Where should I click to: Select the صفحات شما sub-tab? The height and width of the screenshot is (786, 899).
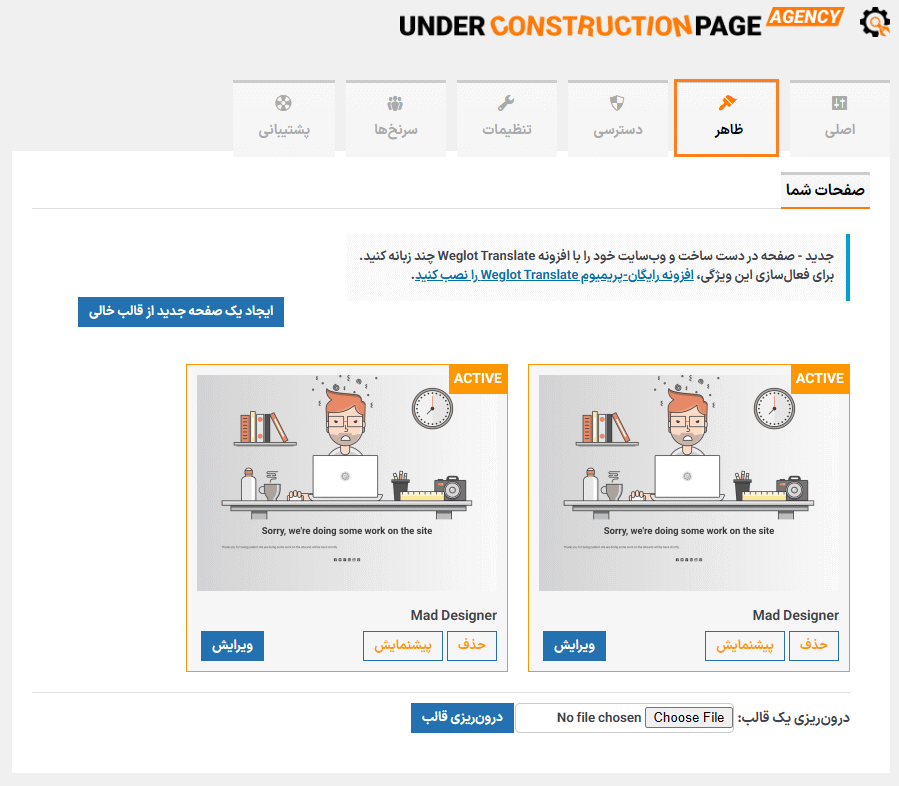pyautogui.click(x=825, y=190)
